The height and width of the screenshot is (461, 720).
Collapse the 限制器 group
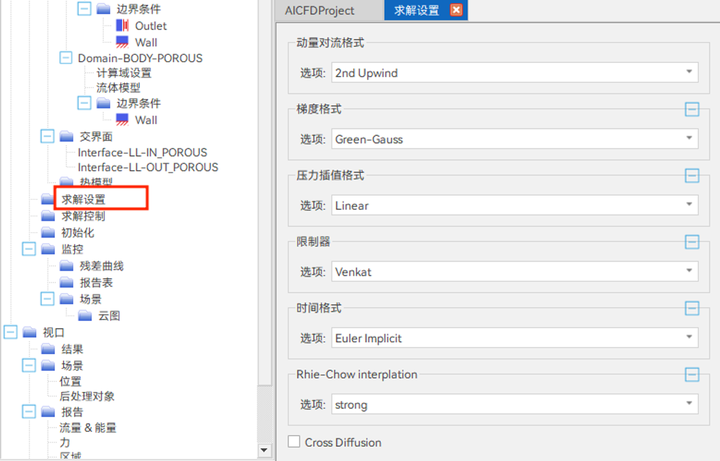[692, 242]
